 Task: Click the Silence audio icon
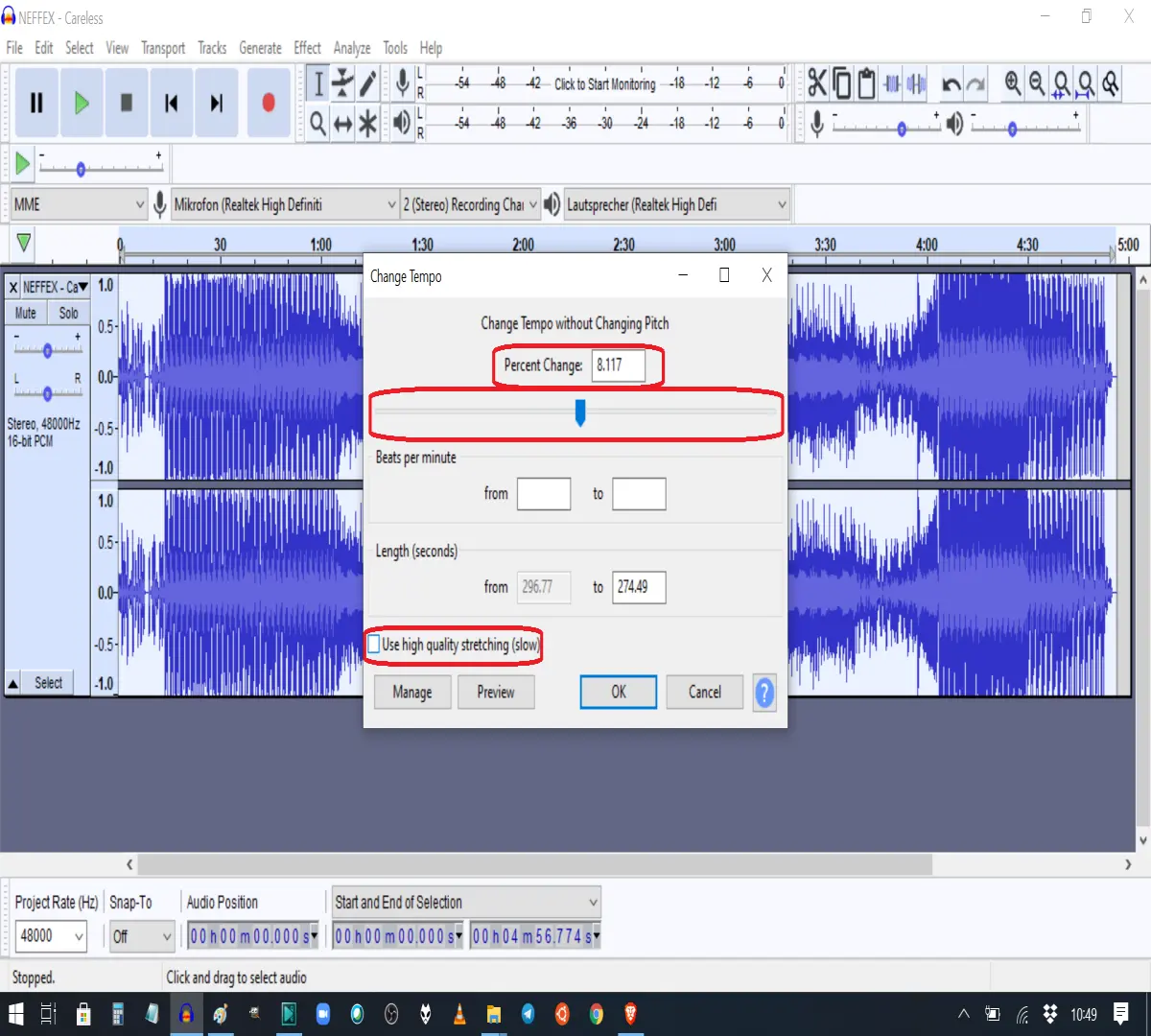pos(917,83)
